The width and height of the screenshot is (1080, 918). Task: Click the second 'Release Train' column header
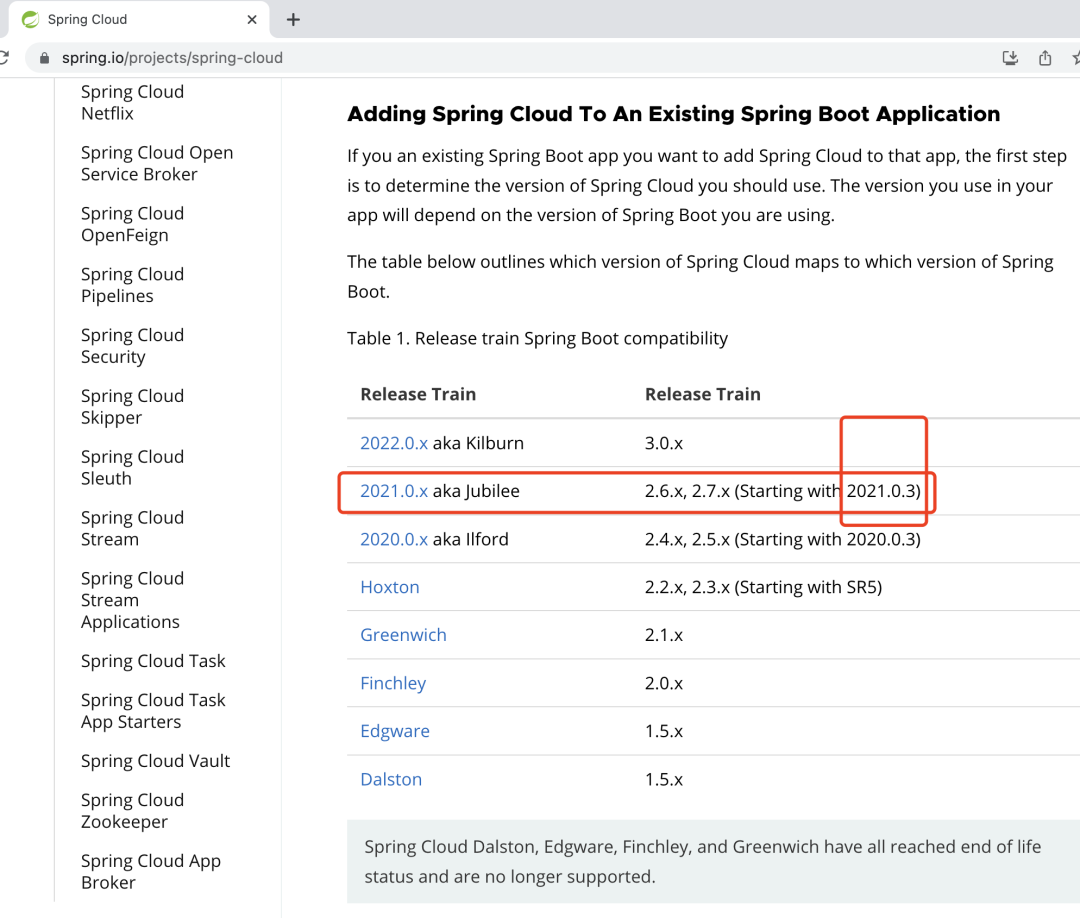click(703, 394)
